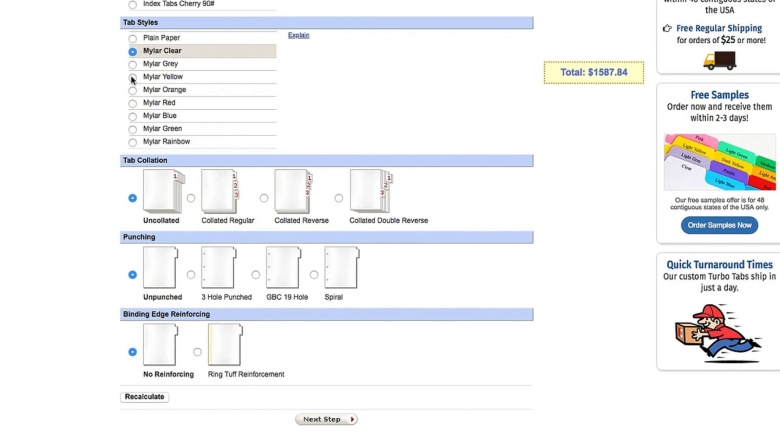Select the No Reinforcing radio button
This screenshot has height=439, width=780.
pyautogui.click(x=132, y=352)
